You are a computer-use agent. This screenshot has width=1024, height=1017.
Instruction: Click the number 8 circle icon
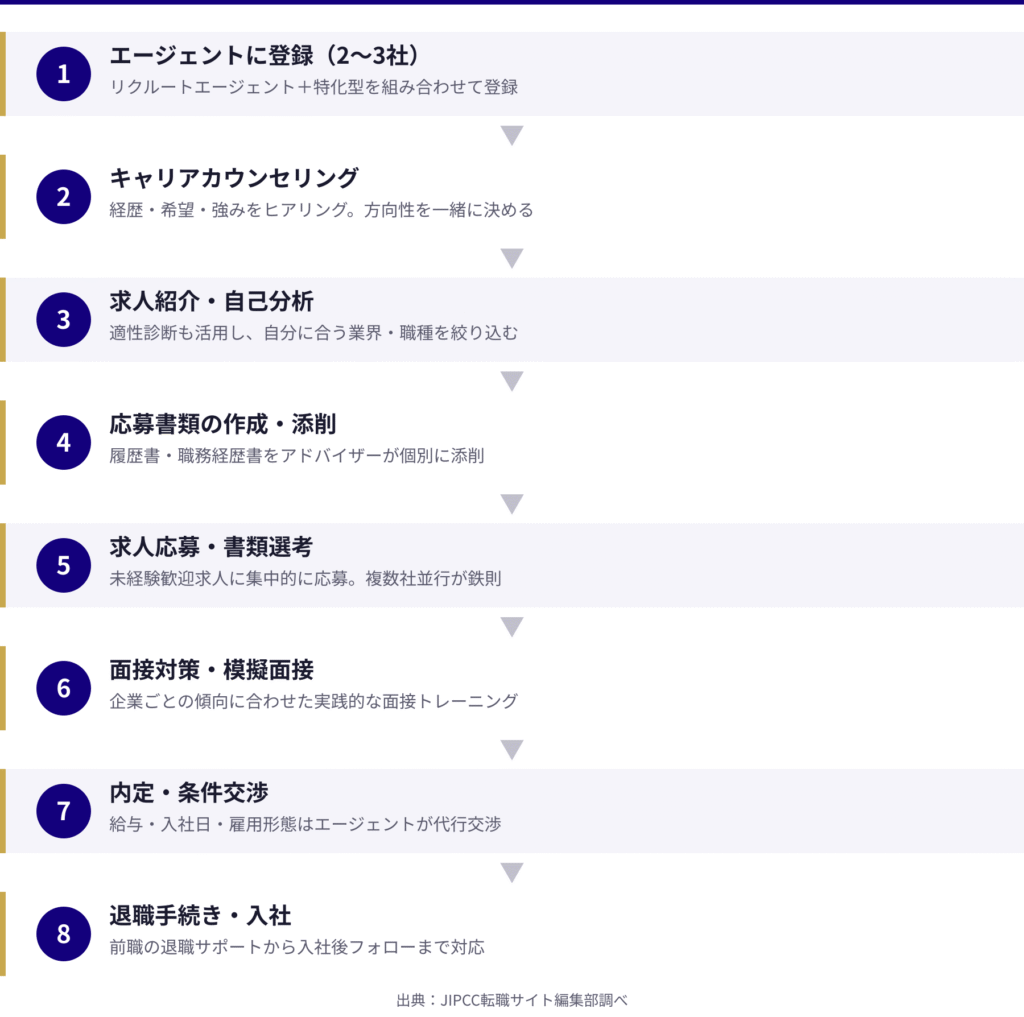[64, 934]
